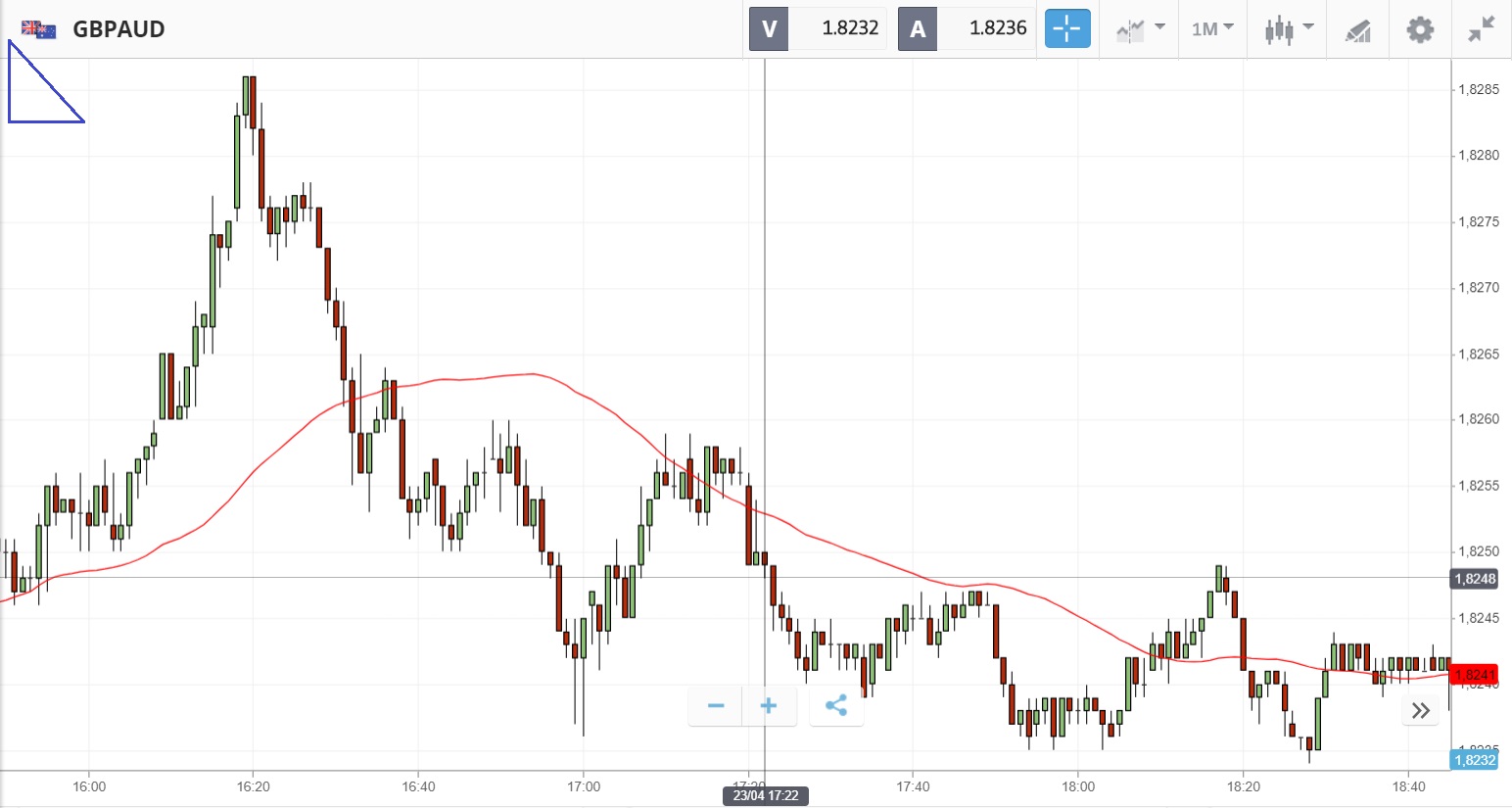Click the red 1,8241 price label

[x=1474, y=675]
